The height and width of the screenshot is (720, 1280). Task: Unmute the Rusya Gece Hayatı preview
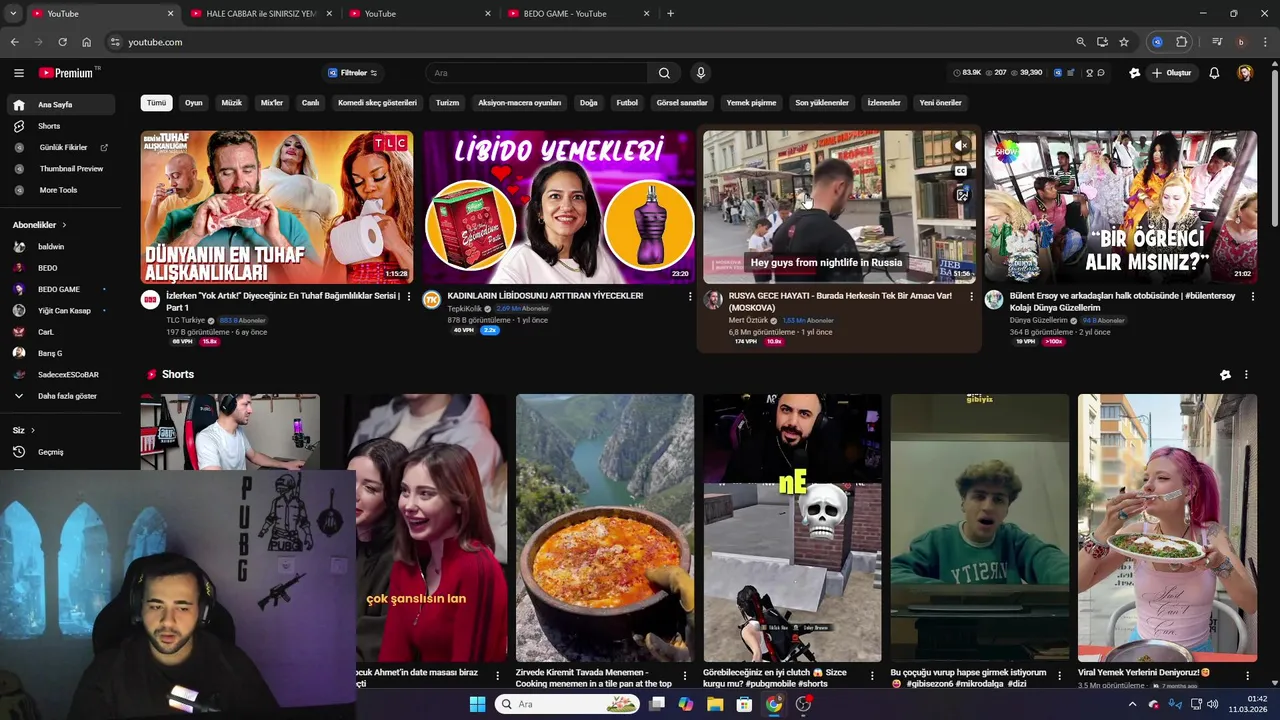(961, 146)
